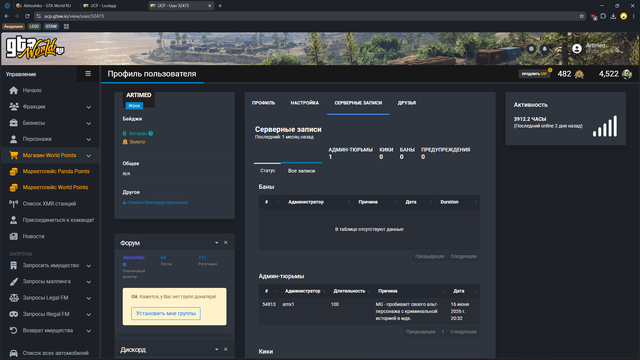Image resolution: width=640 pixels, height=360 pixels.
Task: Click the 4,522 points coin icon
Action: coord(627,74)
